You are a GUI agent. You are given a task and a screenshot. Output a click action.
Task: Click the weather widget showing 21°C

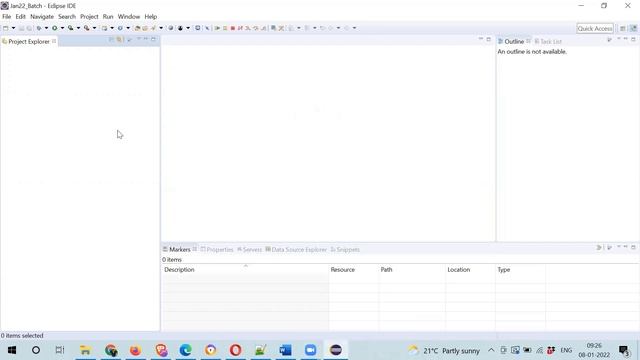(x=444, y=351)
